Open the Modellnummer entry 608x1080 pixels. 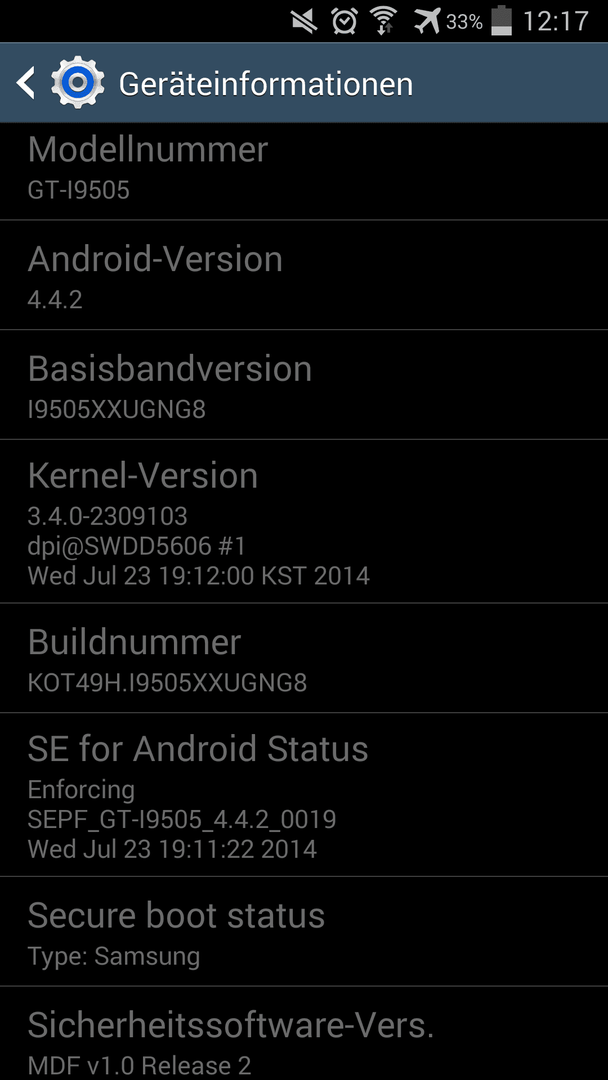point(304,172)
